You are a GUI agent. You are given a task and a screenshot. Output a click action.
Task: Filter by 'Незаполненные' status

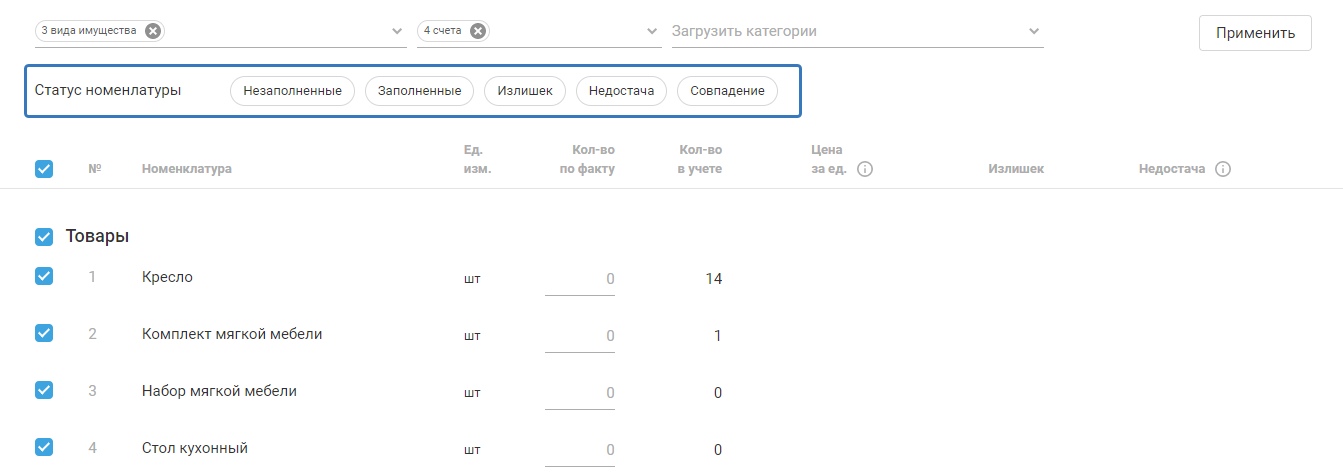tap(292, 91)
